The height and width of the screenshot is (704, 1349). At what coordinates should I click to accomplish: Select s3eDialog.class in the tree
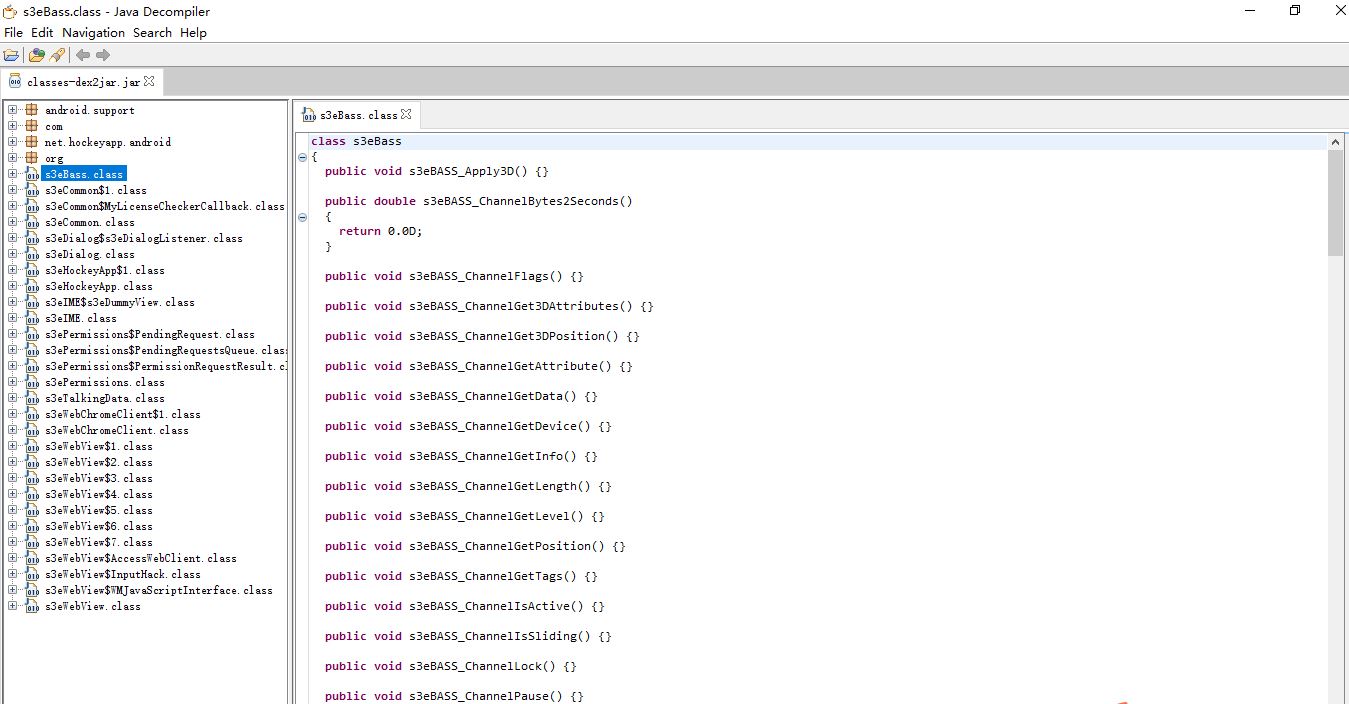coord(89,254)
